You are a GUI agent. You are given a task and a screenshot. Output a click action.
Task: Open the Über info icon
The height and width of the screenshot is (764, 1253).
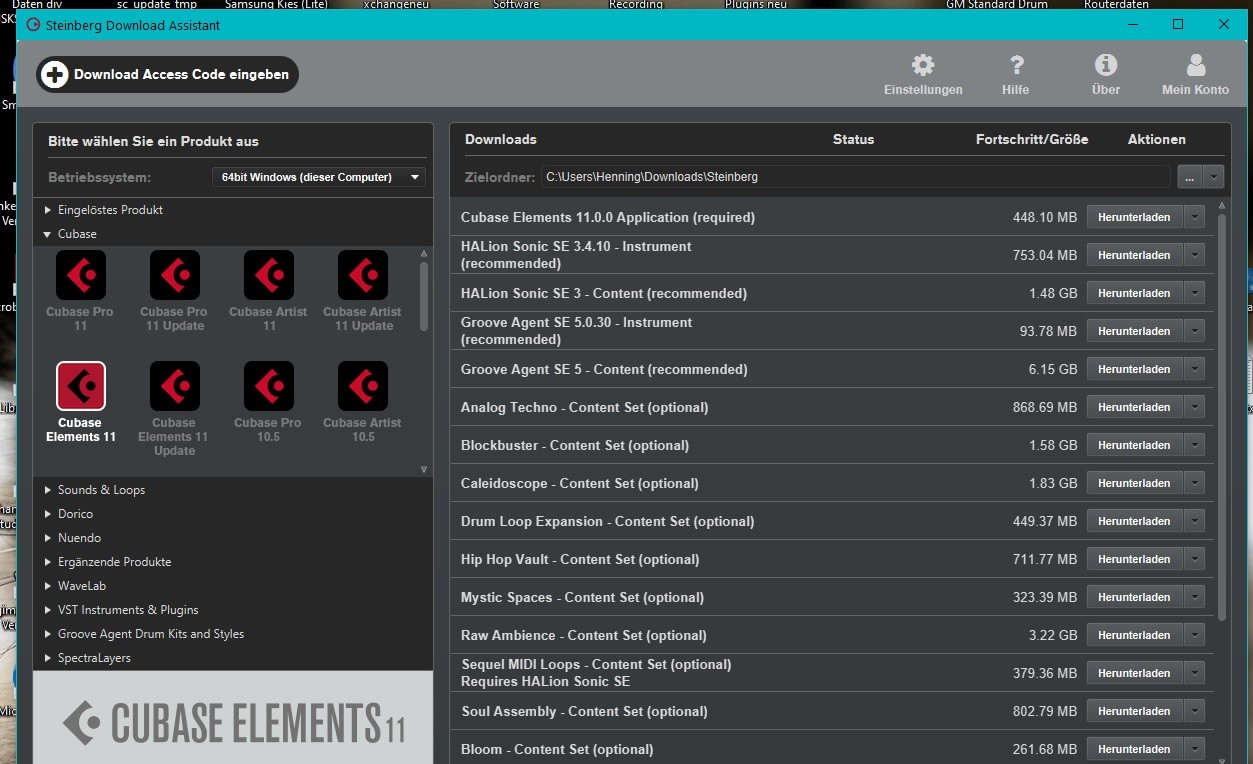click(x=1106, y=66)
